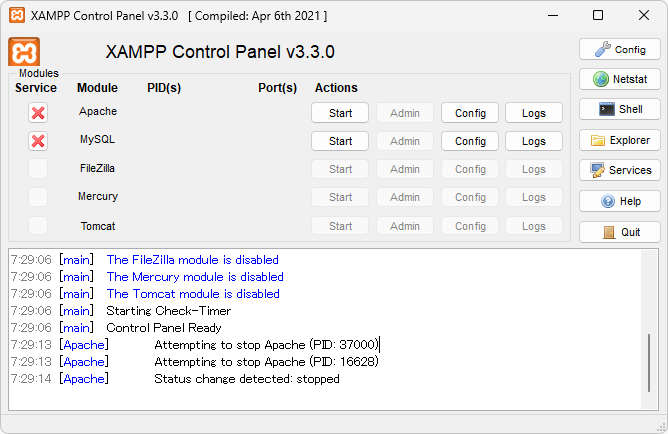
Task: Open the Apache Config menu
Action: (470, 113)
